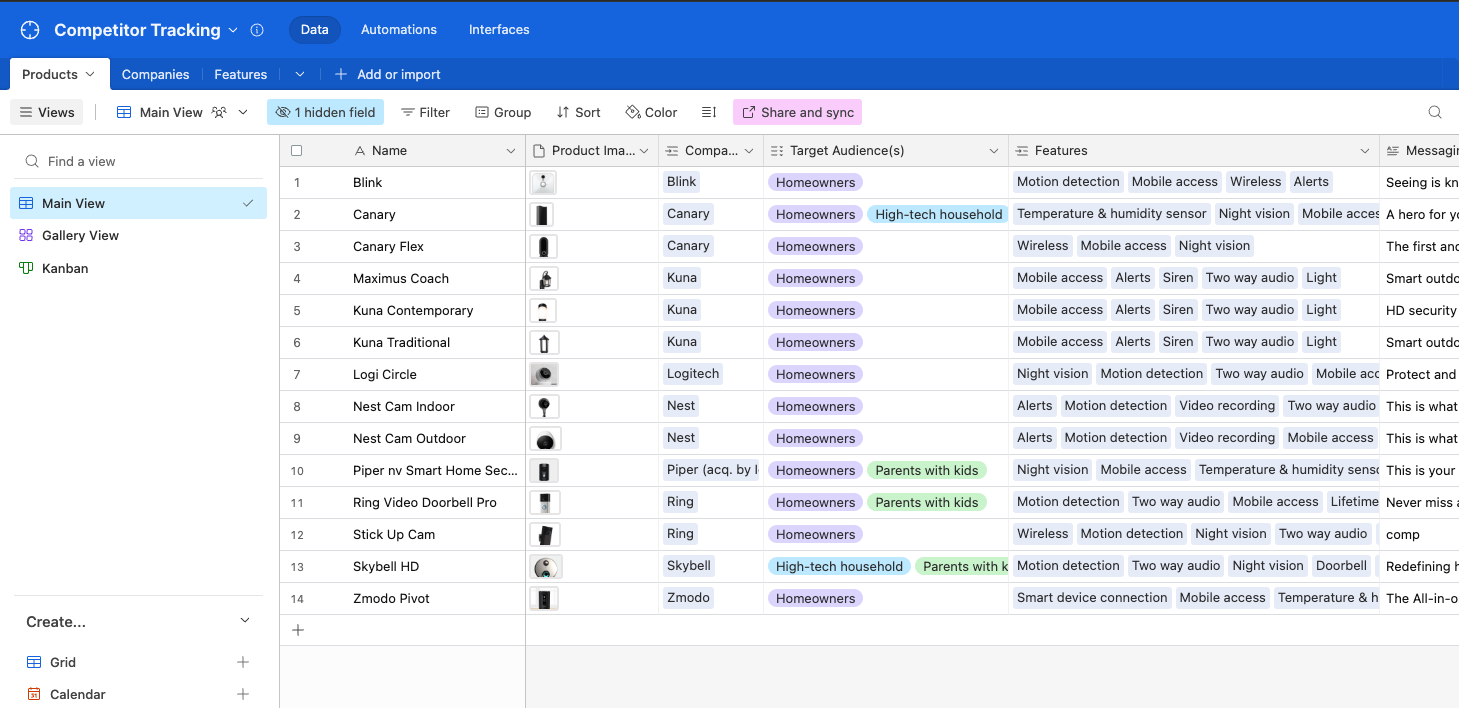Click the collaborators icon beside Main View
This screenshot has height=708, width=1459.
219,112
